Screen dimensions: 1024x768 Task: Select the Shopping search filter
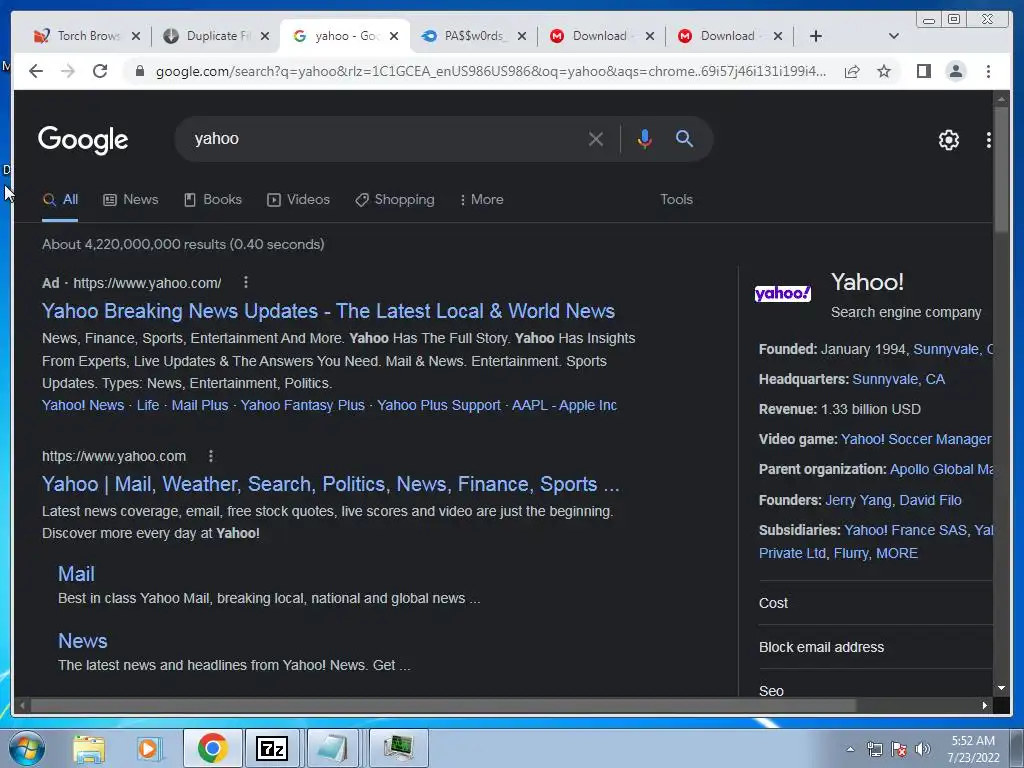pos(394,199)
